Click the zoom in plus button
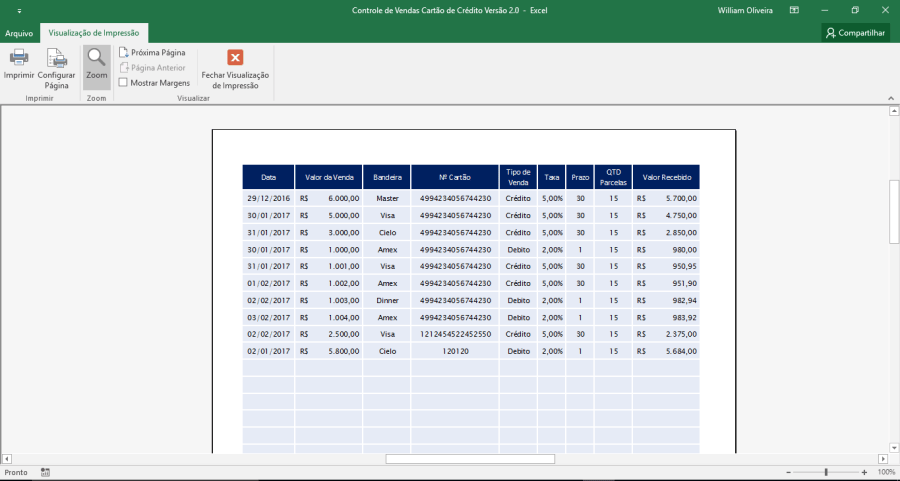This screenshot has height=481, width=900. [864, 472]
